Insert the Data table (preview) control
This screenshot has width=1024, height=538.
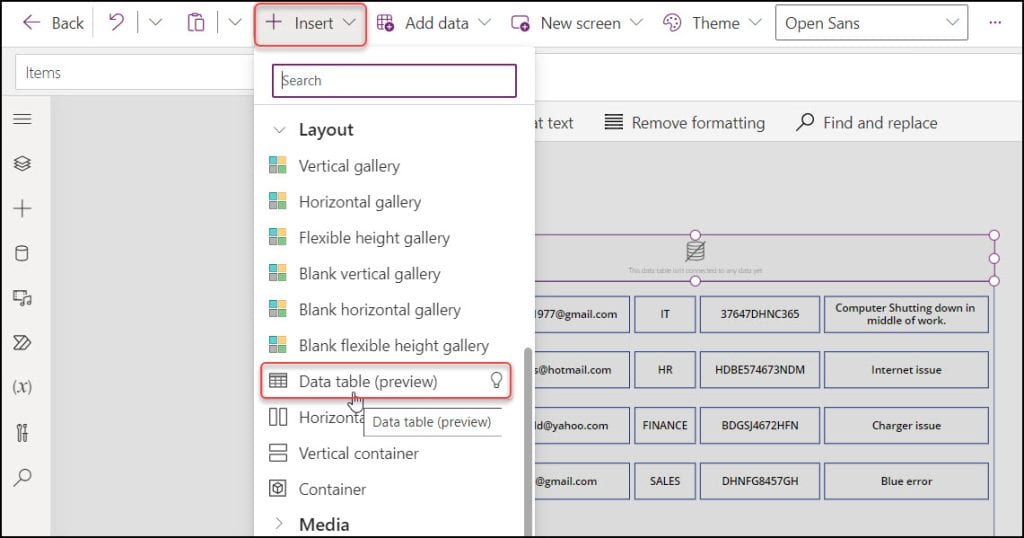385,381
